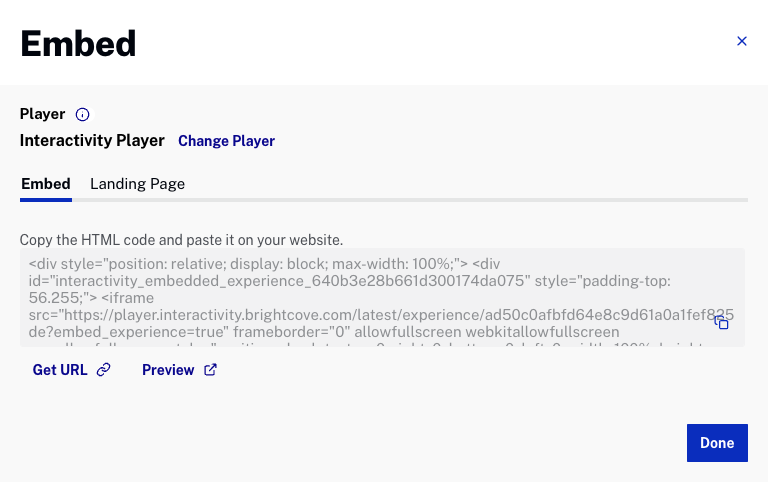Click the Get URL link text

click(60, 370)
